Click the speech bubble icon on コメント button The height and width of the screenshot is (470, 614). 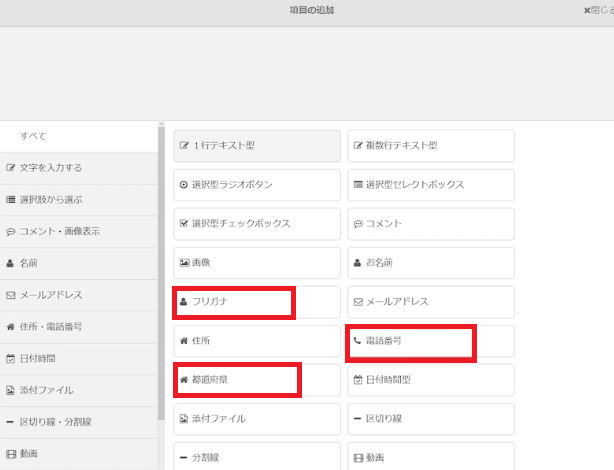click(x=358, y=223)
